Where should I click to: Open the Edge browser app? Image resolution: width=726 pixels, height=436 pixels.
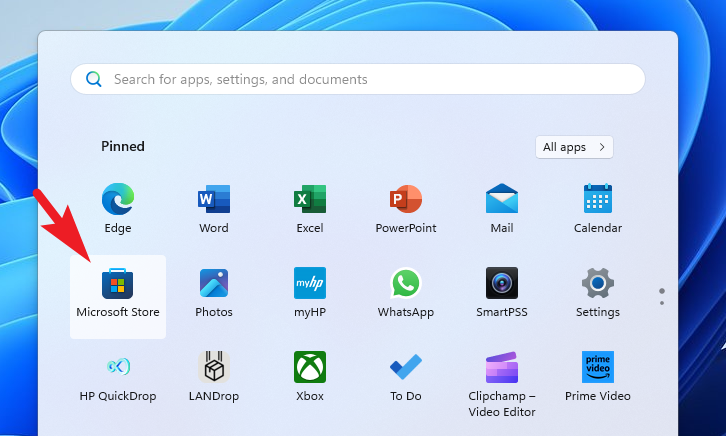point(118,208)
